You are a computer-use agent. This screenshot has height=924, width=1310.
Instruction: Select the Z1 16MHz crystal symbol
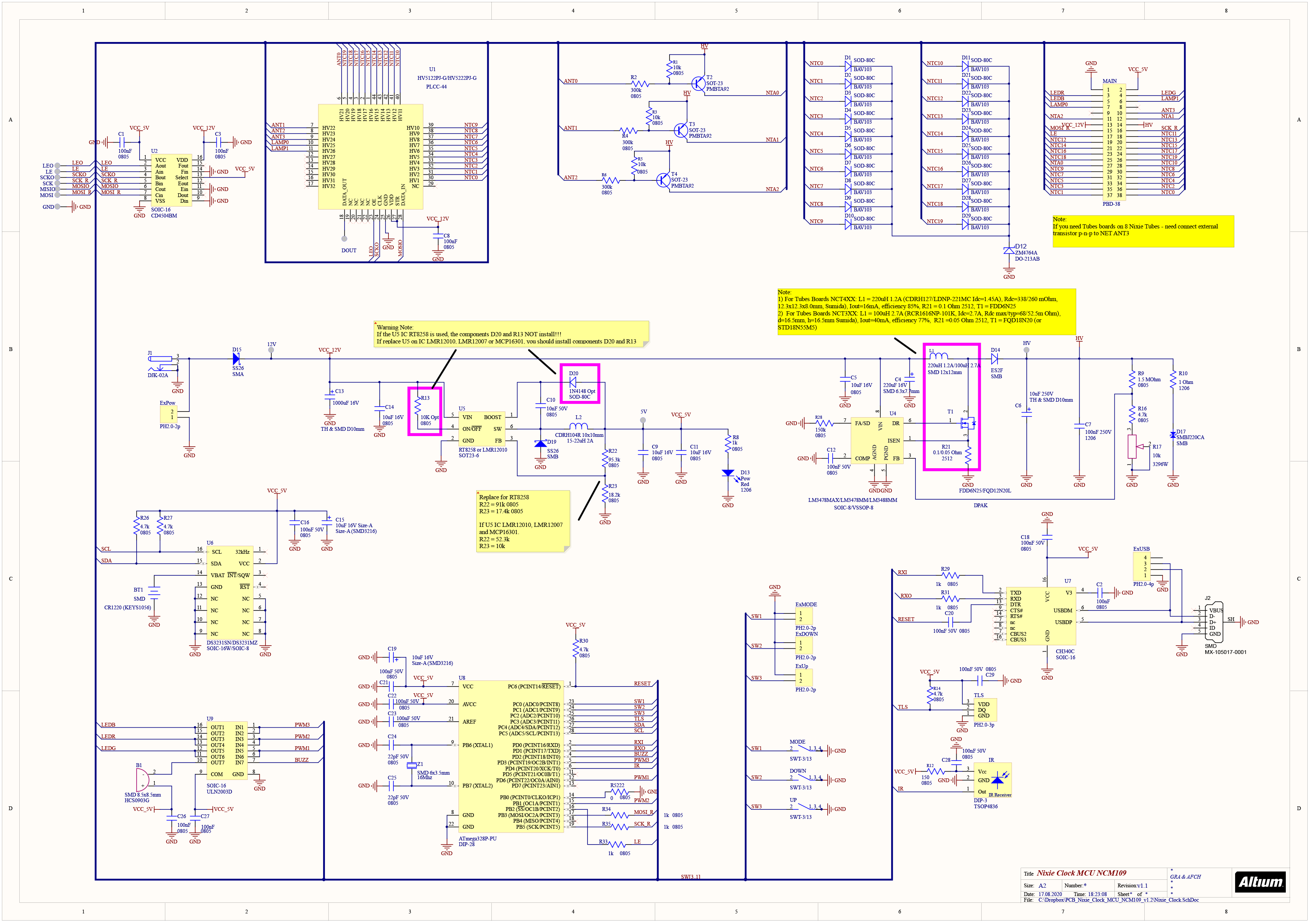click(411, 766)
